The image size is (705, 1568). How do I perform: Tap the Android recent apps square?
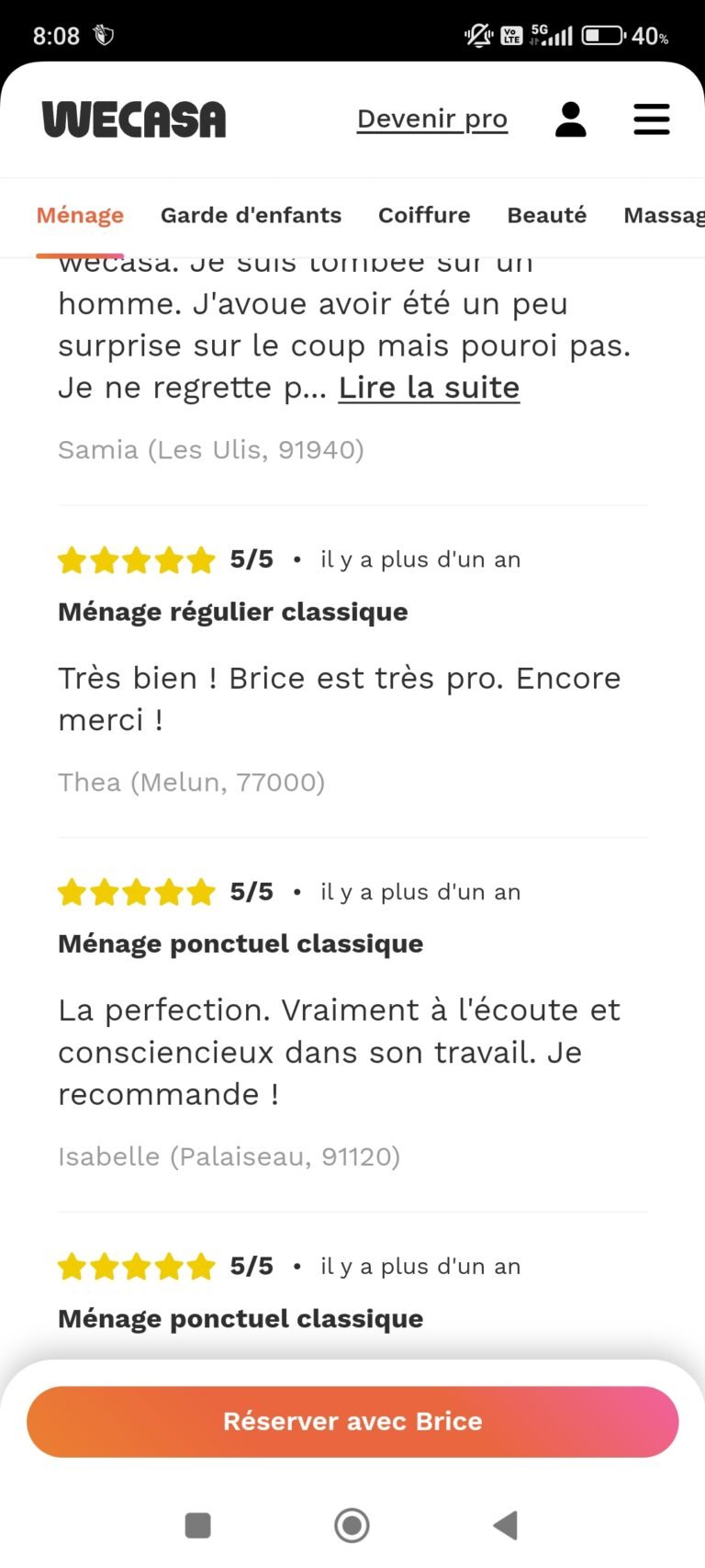pyautogui.click(x=198, y=1525)
